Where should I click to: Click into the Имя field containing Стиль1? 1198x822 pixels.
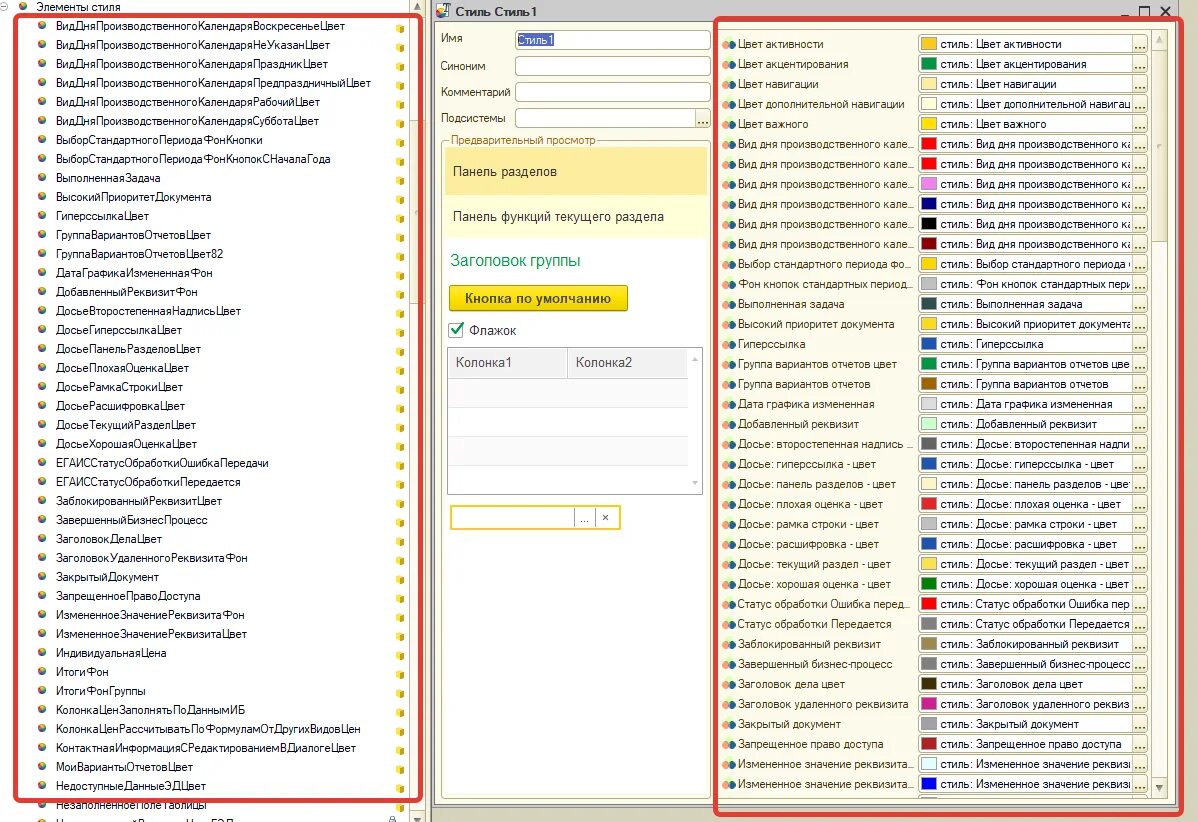point(612,40)
